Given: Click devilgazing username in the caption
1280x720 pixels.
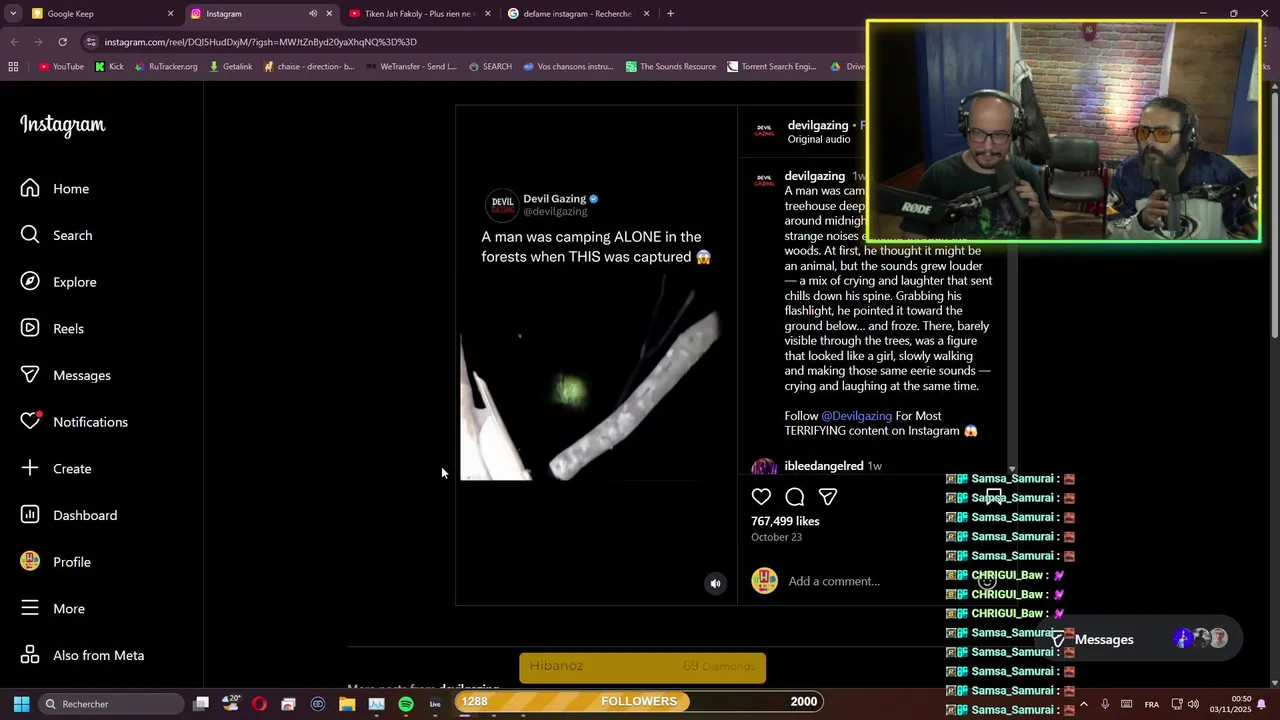Looking at the screenshot, I should [814, 176].
